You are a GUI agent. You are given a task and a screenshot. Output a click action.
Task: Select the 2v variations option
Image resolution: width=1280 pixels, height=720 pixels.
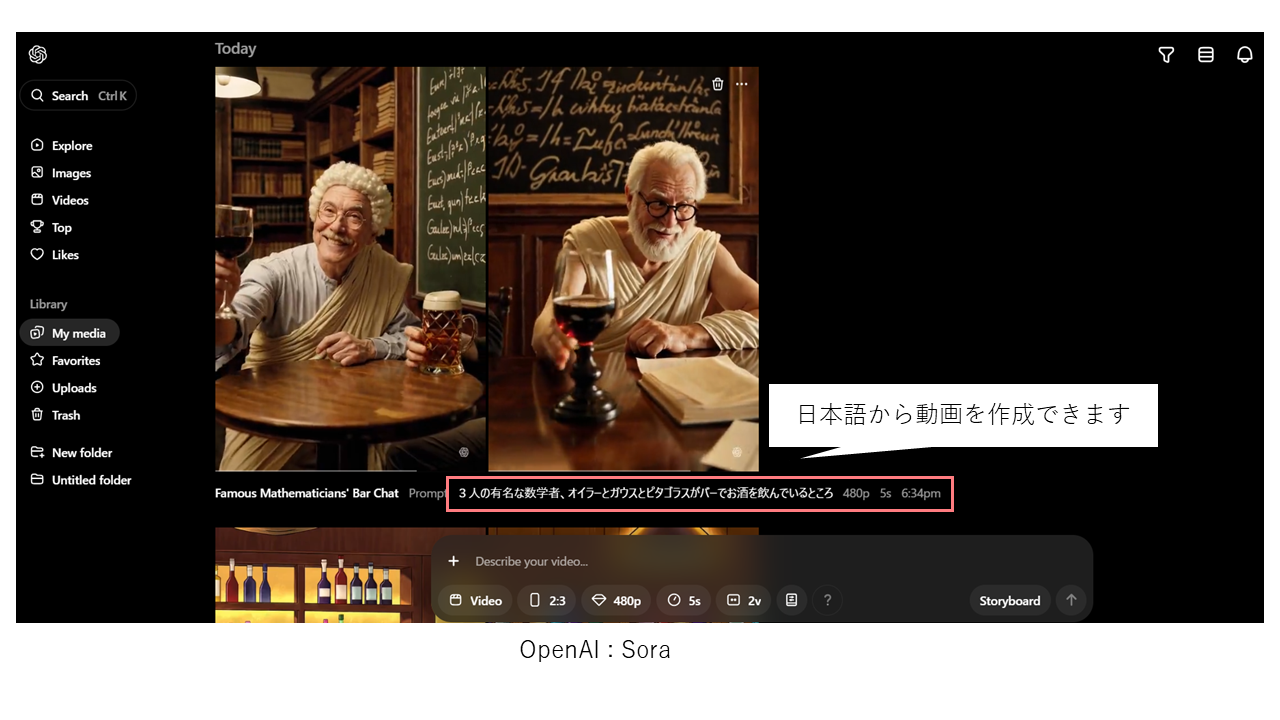[744, 600]
